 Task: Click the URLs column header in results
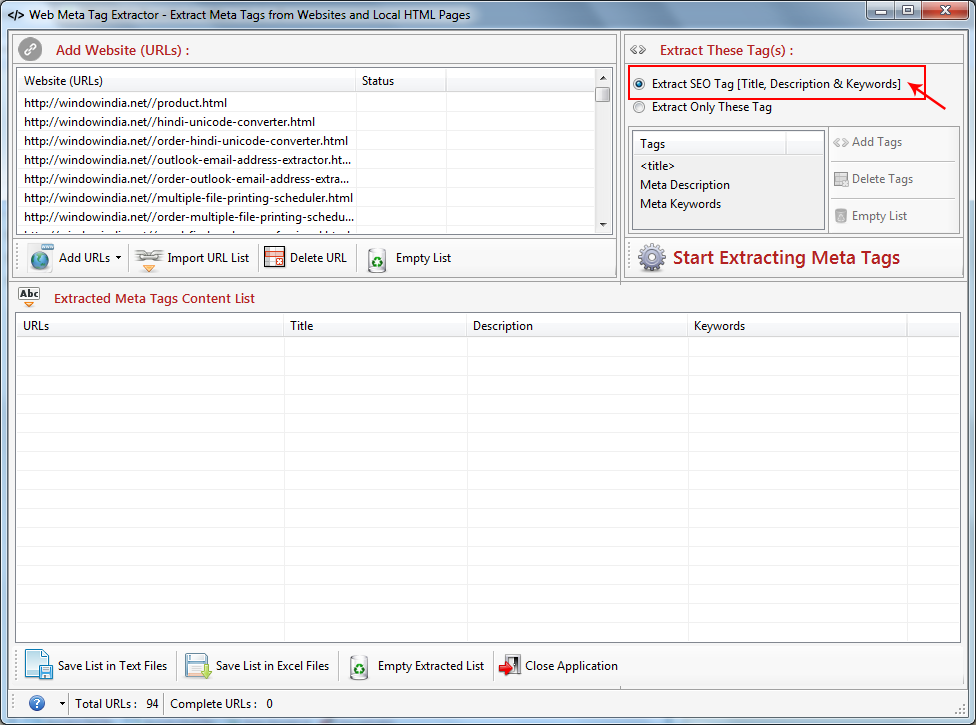click(x=150, y=326)
